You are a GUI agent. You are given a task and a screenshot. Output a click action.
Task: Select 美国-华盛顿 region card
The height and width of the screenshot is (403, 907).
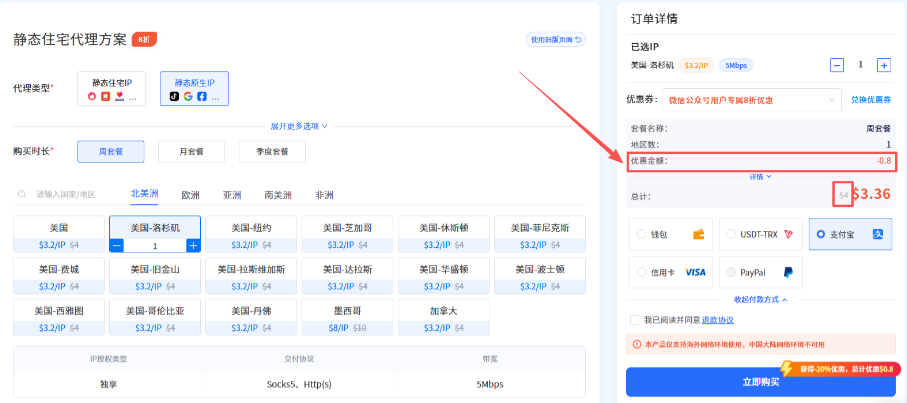(x=444, y=276)
